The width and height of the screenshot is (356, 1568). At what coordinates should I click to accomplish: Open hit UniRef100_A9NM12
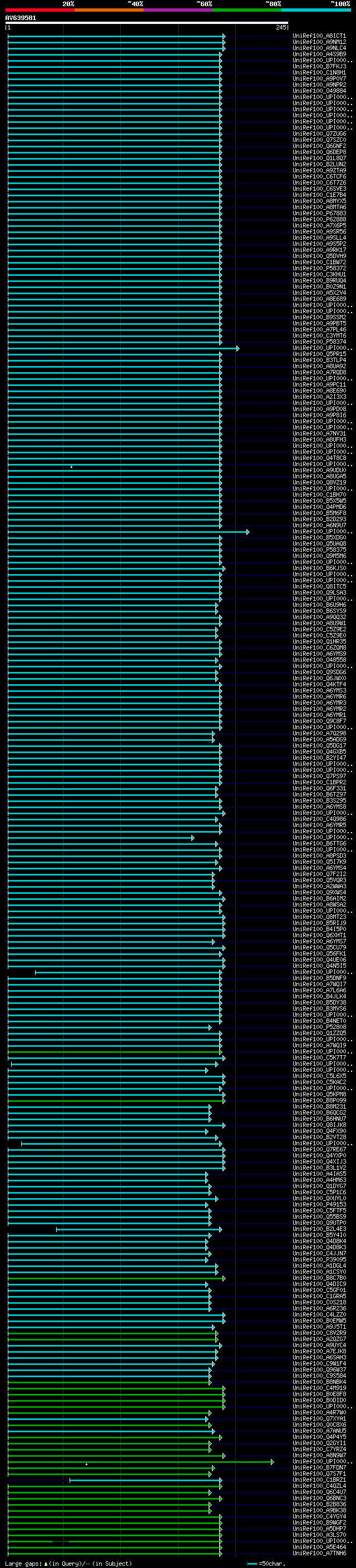point(319,42)
